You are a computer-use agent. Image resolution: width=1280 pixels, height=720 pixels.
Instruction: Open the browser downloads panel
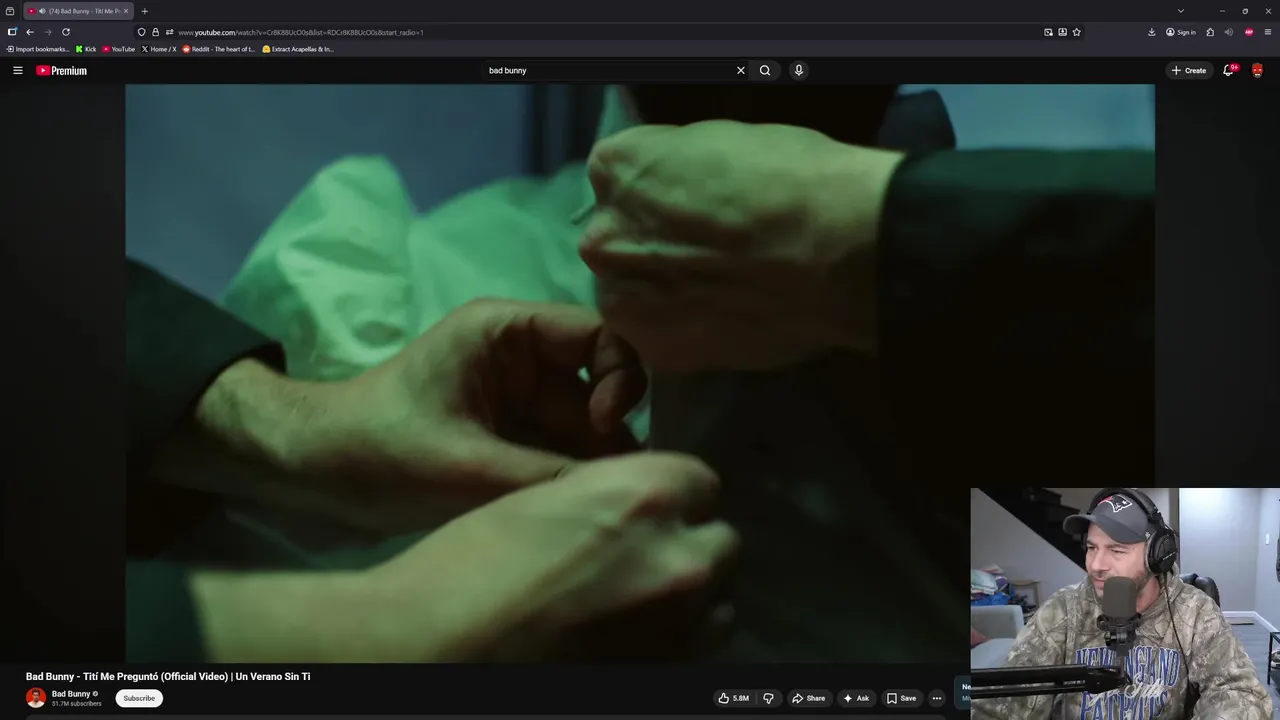(x=1152, y=32)
